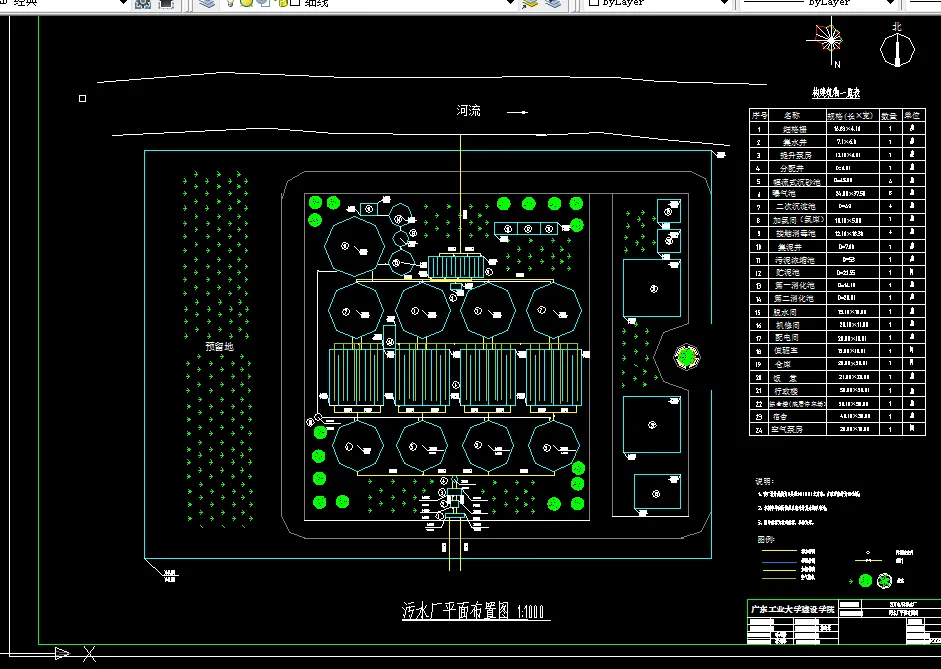Click the 机修间 row name in the table
The image size is (941, 669).
click(x=787, y=325)
